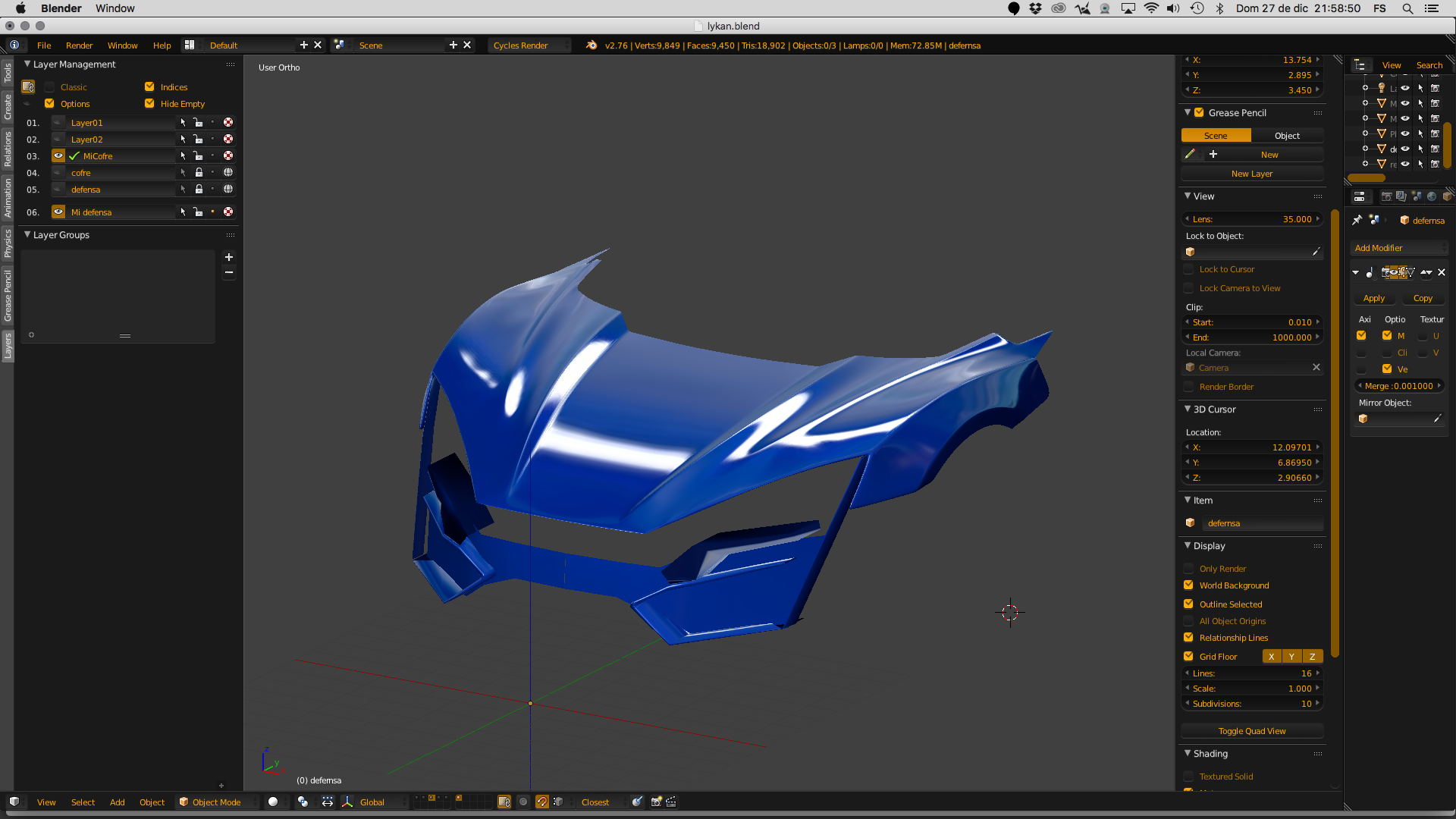Click the Toggle Quad View button

click(x=1252, y=731)
